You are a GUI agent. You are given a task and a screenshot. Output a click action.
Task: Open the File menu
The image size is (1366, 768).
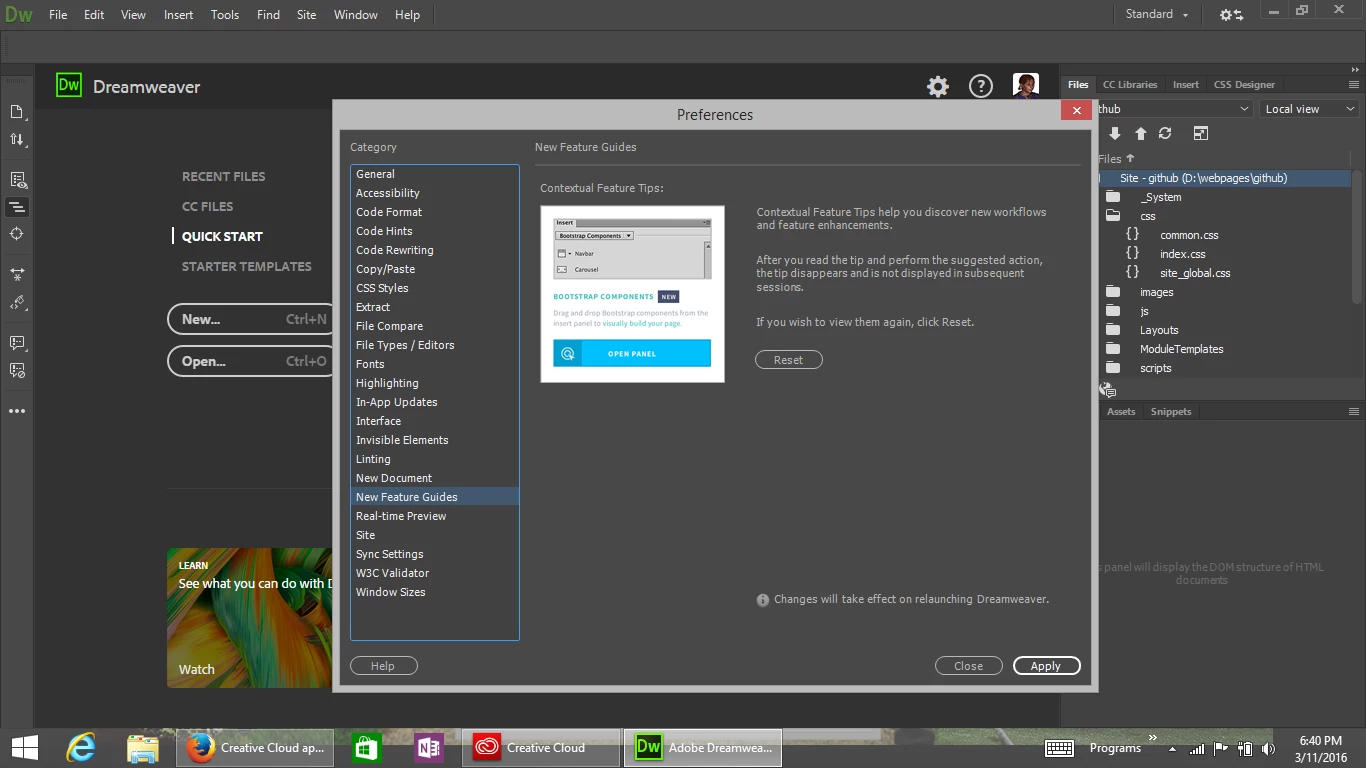[58, 15]
